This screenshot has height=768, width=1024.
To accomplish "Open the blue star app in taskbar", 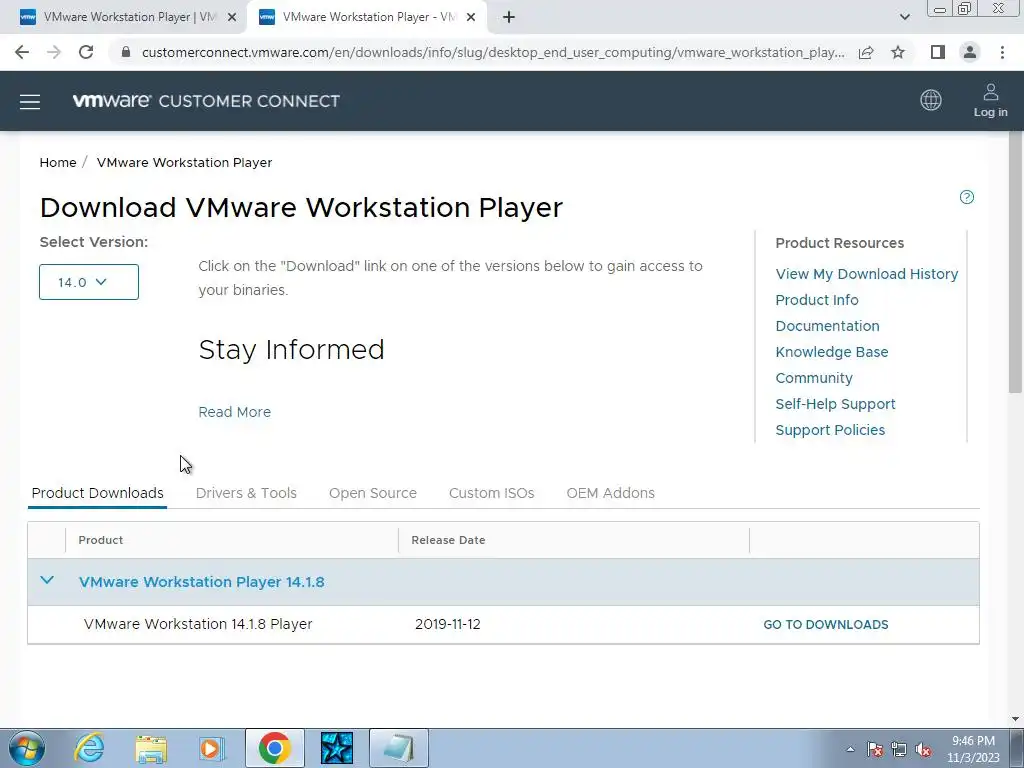I will [337, 748].
